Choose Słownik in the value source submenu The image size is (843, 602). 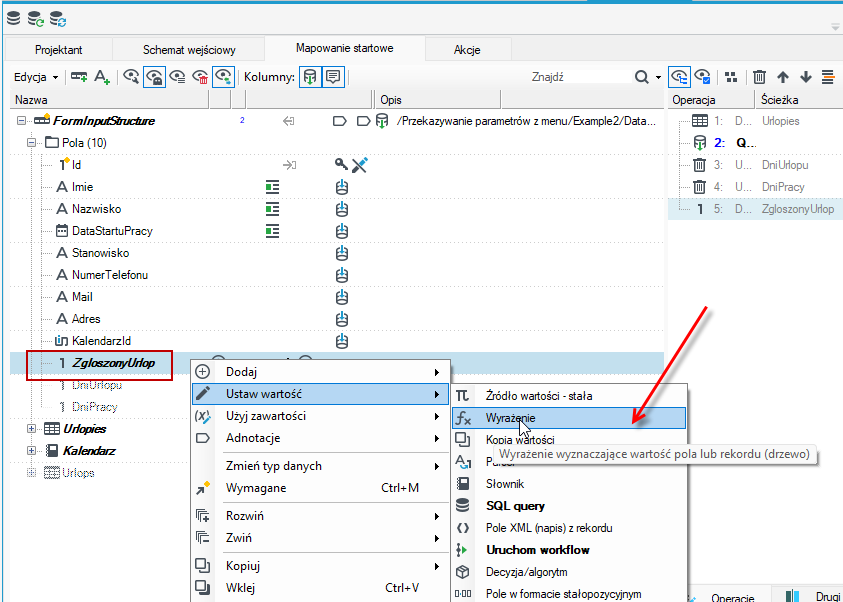[505, 484]
